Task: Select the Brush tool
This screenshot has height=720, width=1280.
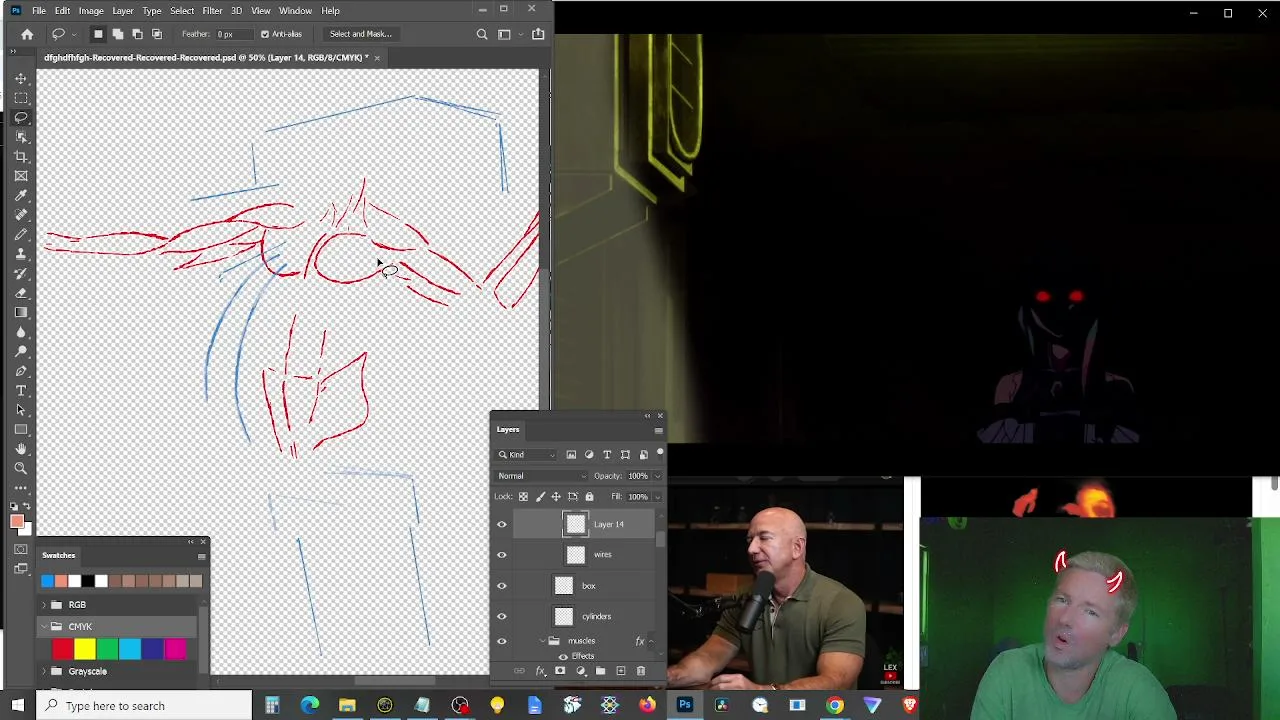Action: (x=21, y=234)
